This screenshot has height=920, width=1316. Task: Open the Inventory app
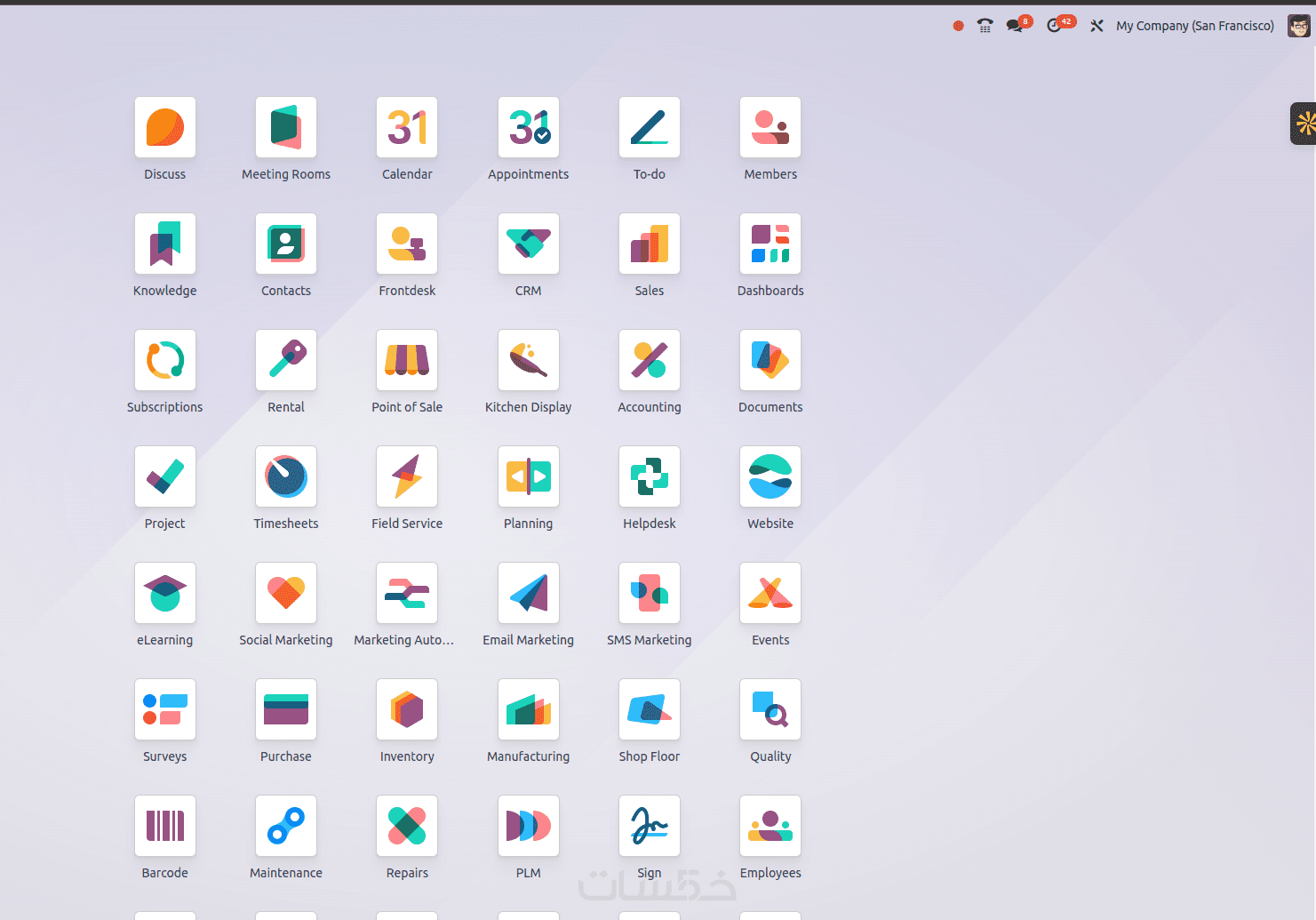pyautogui.click(x=407, y=709)
